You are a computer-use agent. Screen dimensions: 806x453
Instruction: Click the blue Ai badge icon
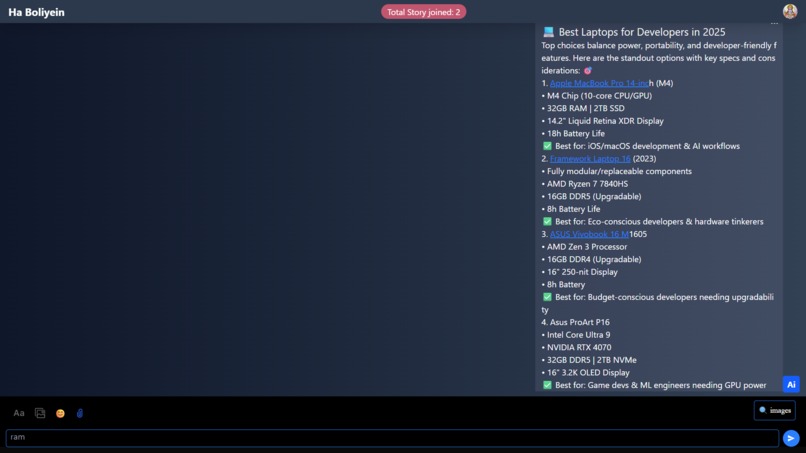tap(791, 385)
